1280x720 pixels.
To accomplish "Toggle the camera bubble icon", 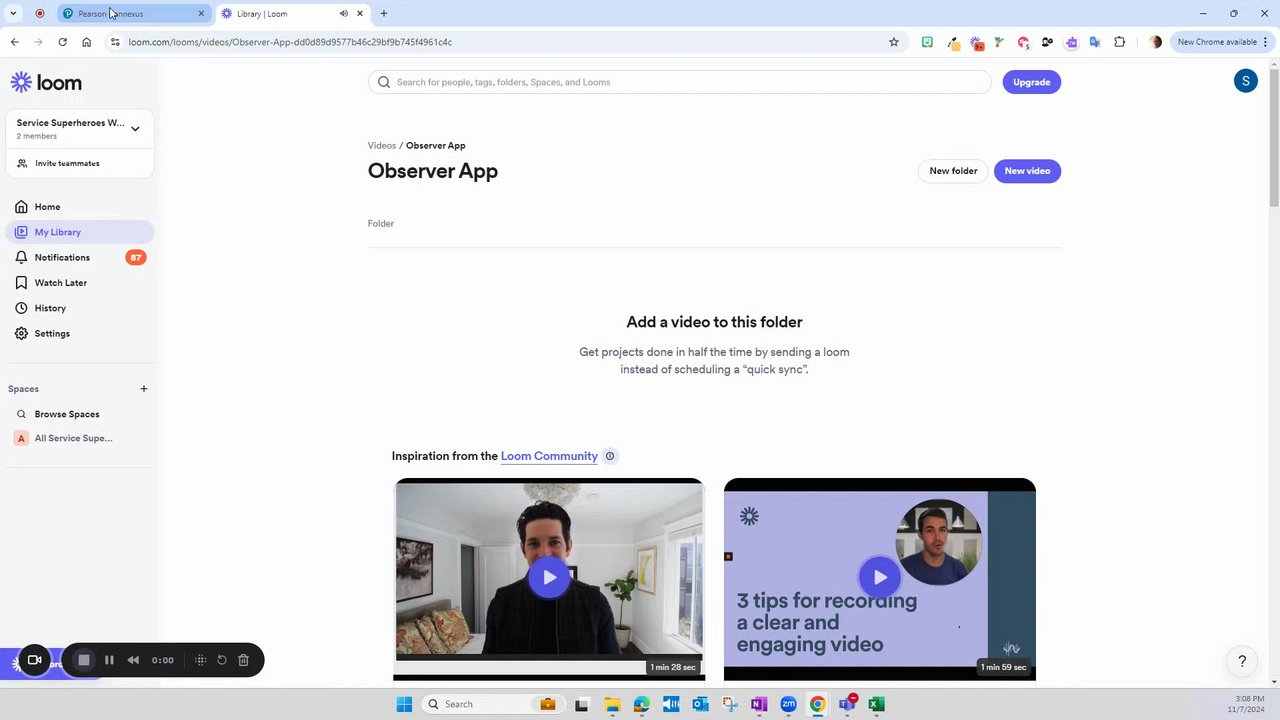I will pyautogui.click(x=34, y=660).
